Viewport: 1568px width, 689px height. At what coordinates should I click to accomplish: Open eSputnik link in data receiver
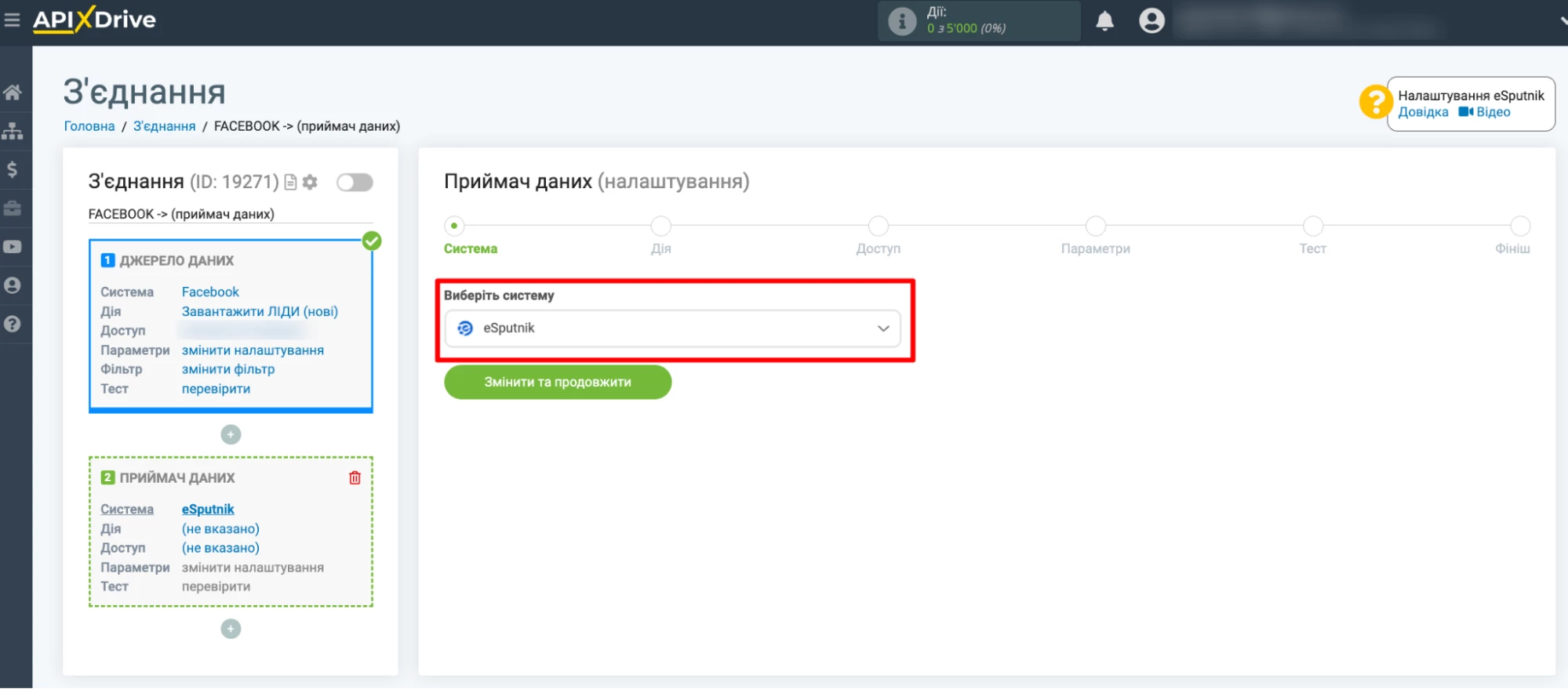(x=208, y=509)
